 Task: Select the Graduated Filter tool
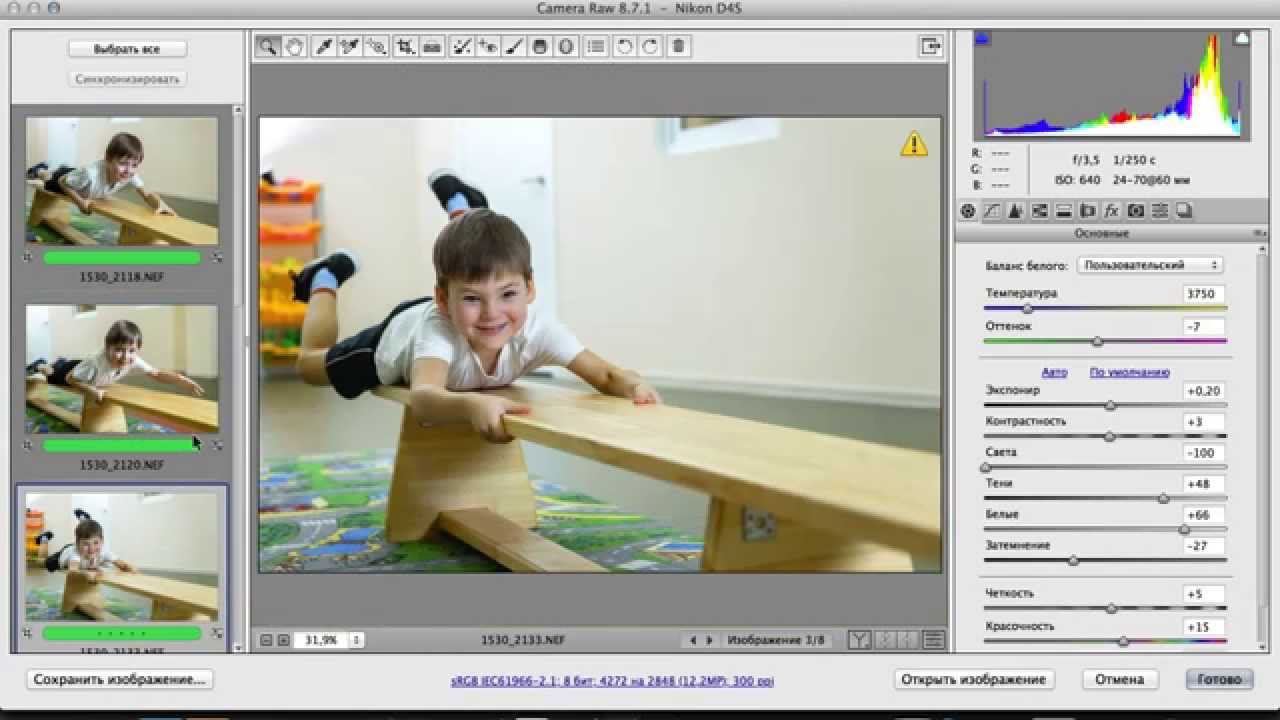pos(541,46)
